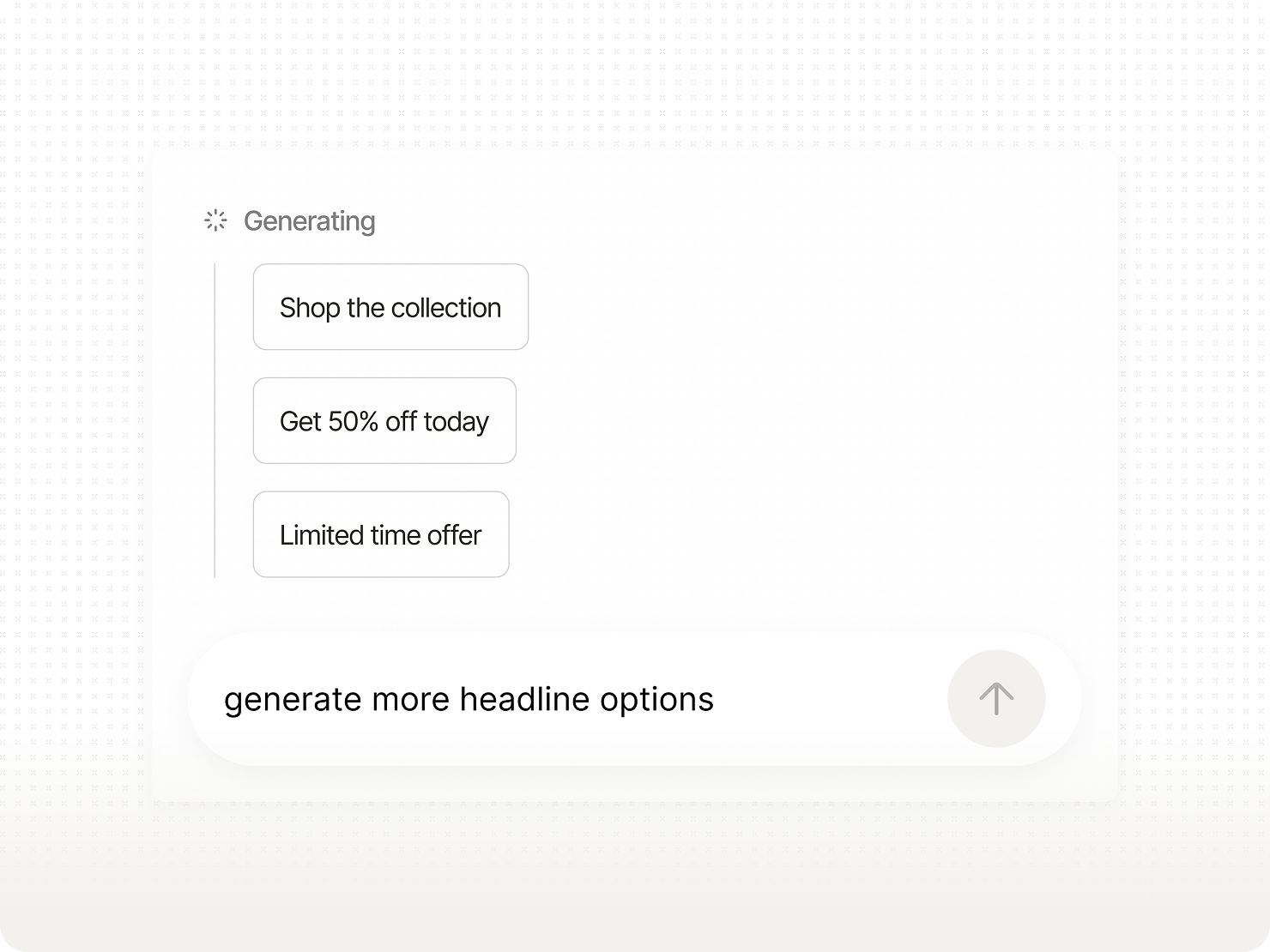This screenshot has width=1270, height=952.
Task: Click the loading spinner beside Generating
Action: coord(215,221)
